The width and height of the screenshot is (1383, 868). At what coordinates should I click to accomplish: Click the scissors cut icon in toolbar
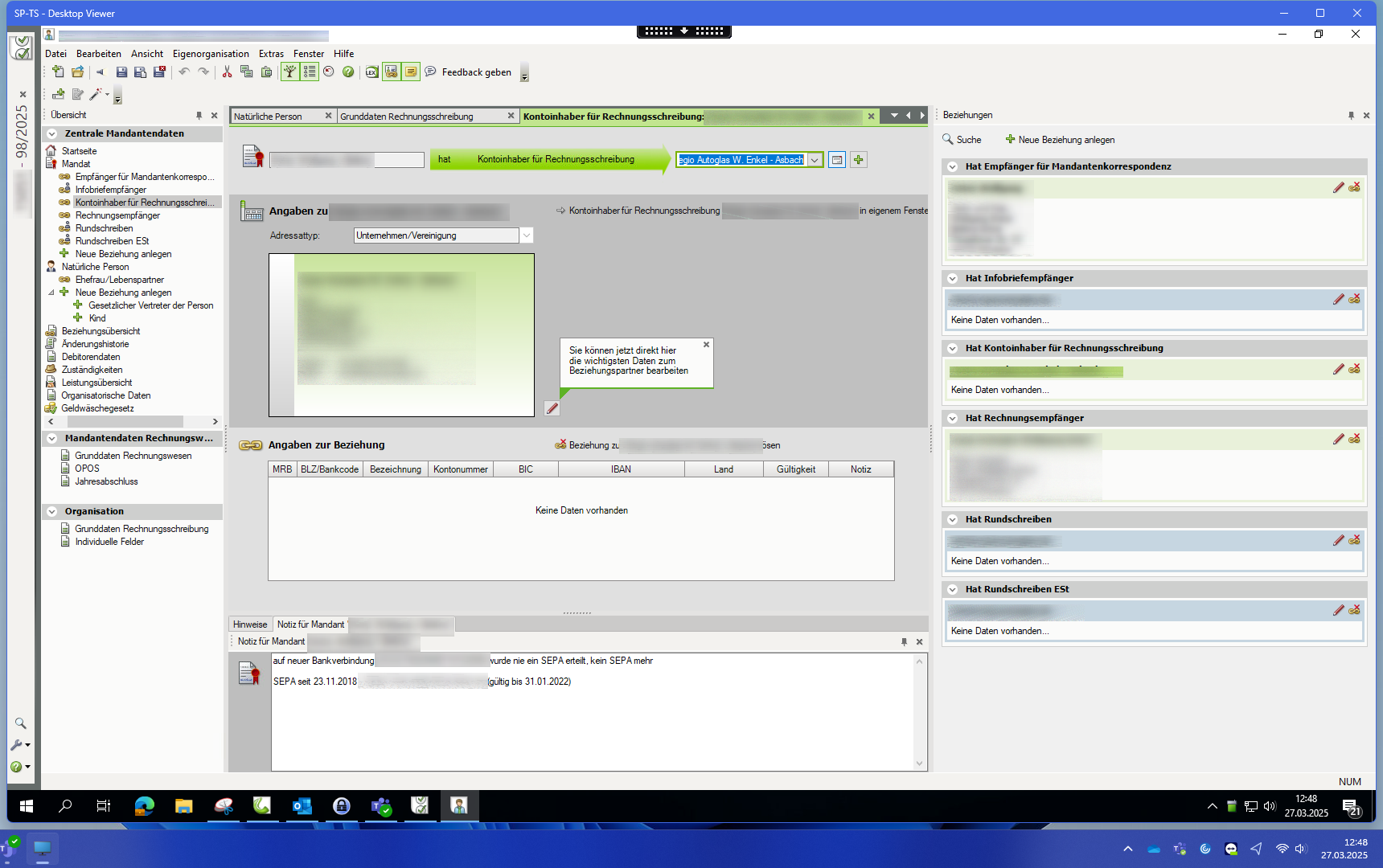[x=227, y=72]
